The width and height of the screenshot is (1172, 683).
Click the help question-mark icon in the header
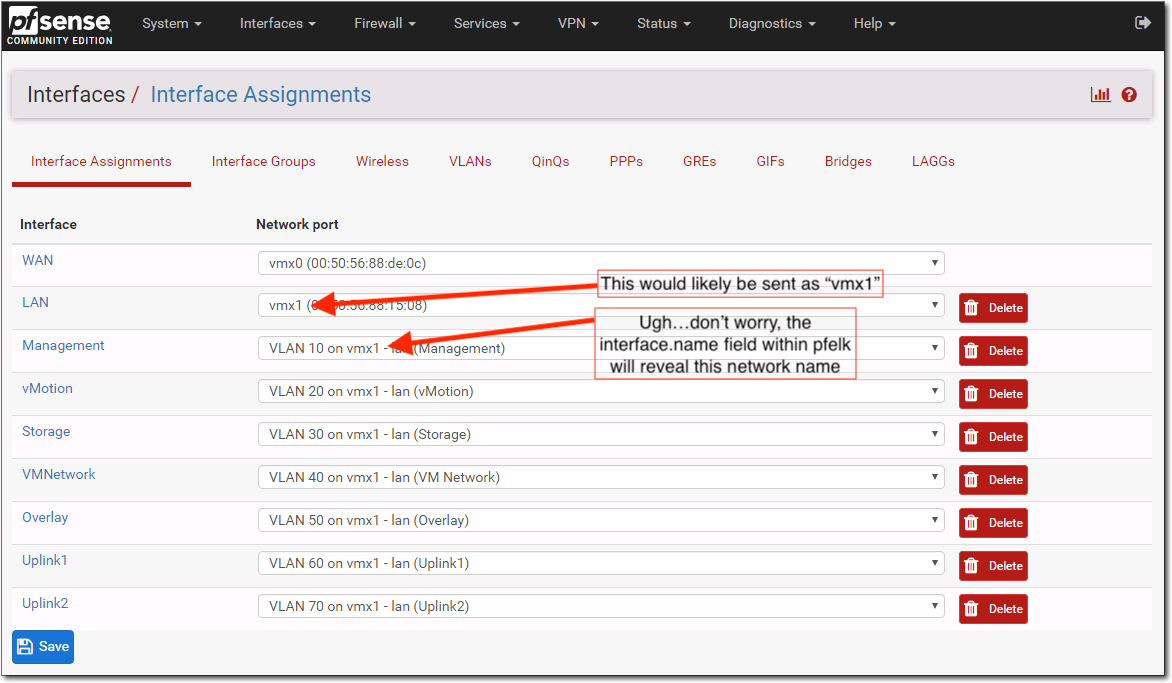coord(1128,94)
